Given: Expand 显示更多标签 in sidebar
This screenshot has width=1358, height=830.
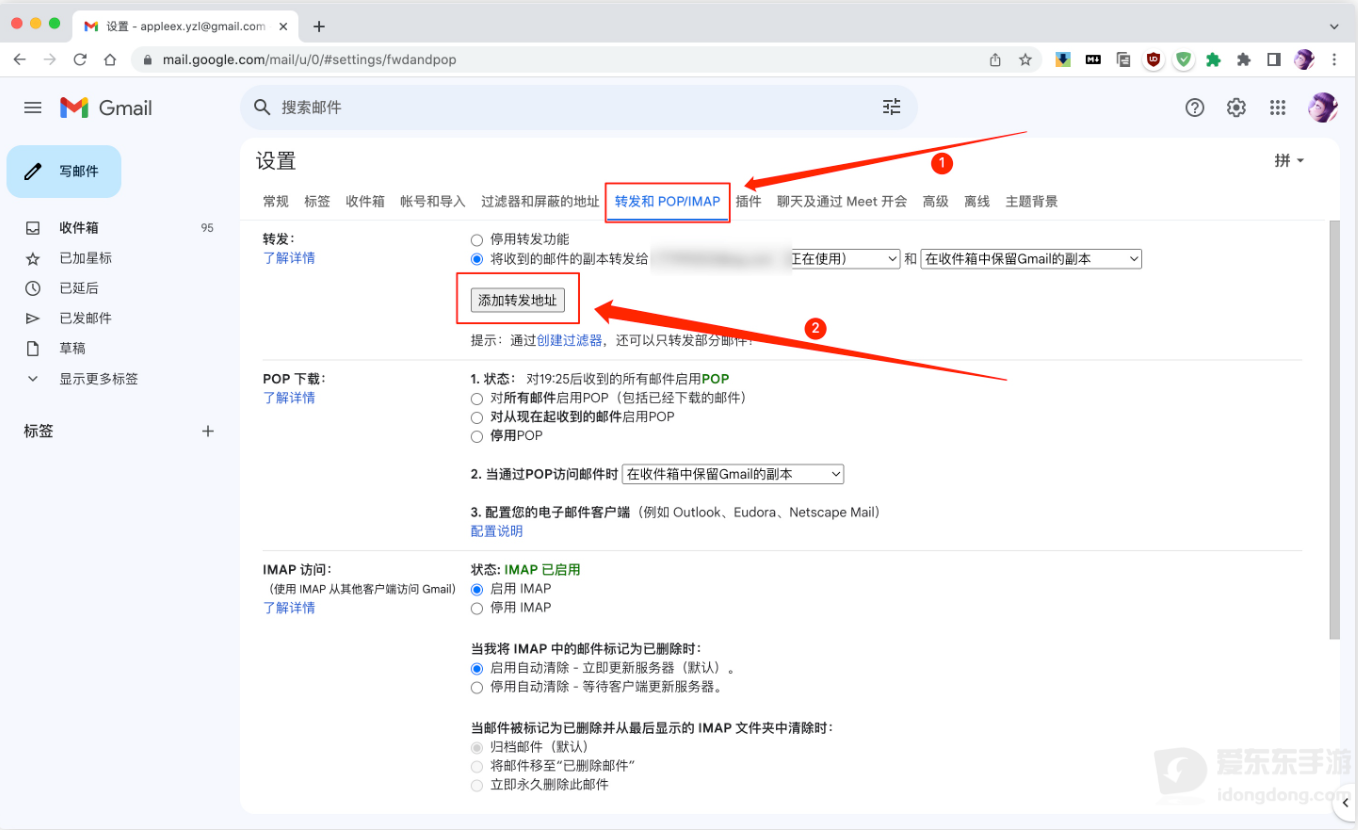Looking at the screenshot, I should (98, 379).
